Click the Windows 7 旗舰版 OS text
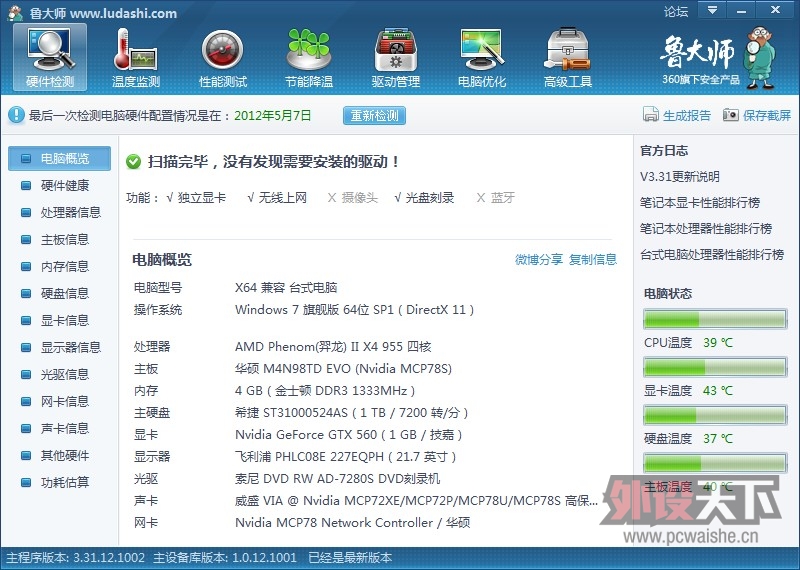The image size is (800, 570). (354, 310)
